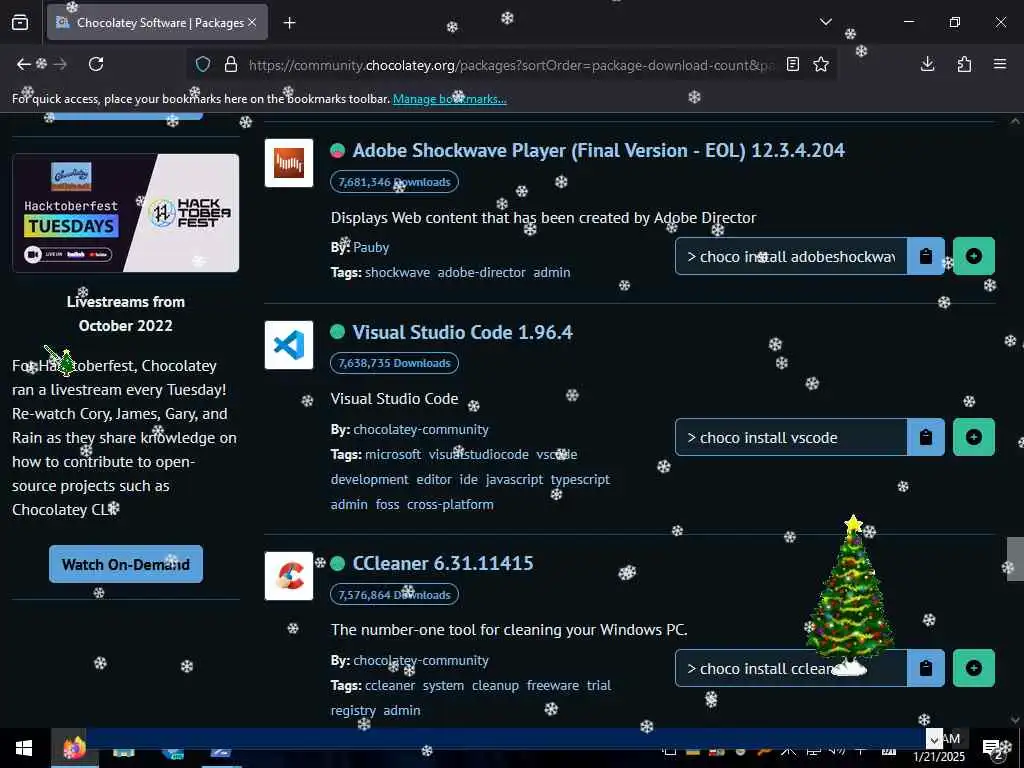The width and height of the screenshot is (1024, 768).
Task: Expand the list all tabs chevron
Action: pyautogui.click(x=825, y=22)
